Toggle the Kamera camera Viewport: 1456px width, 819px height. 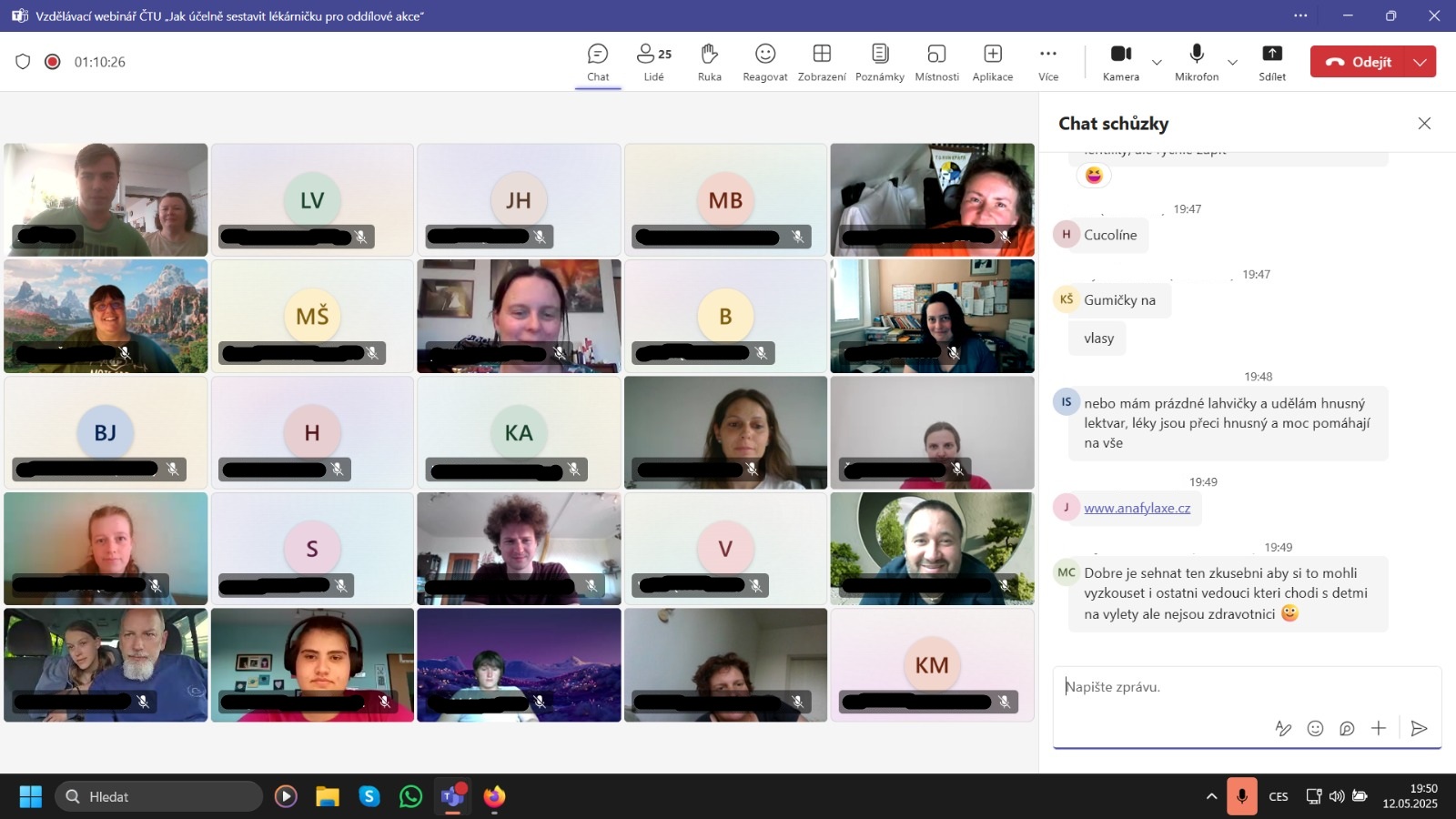pos(1121,62)
